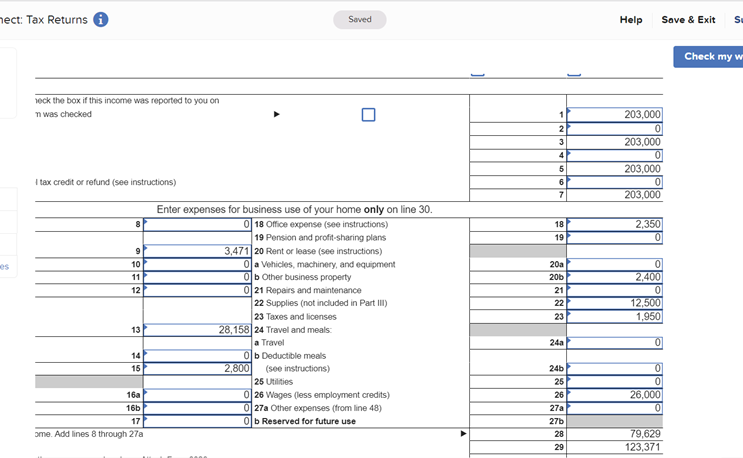Edit the line 17 input field
The height and width of the screenshot is (458, 743).
[x=197, y=421]
